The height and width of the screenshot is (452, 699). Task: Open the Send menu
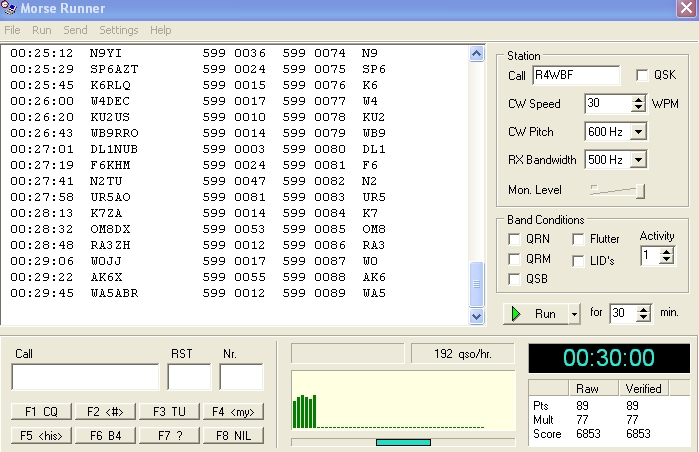[x=75, y=30]
